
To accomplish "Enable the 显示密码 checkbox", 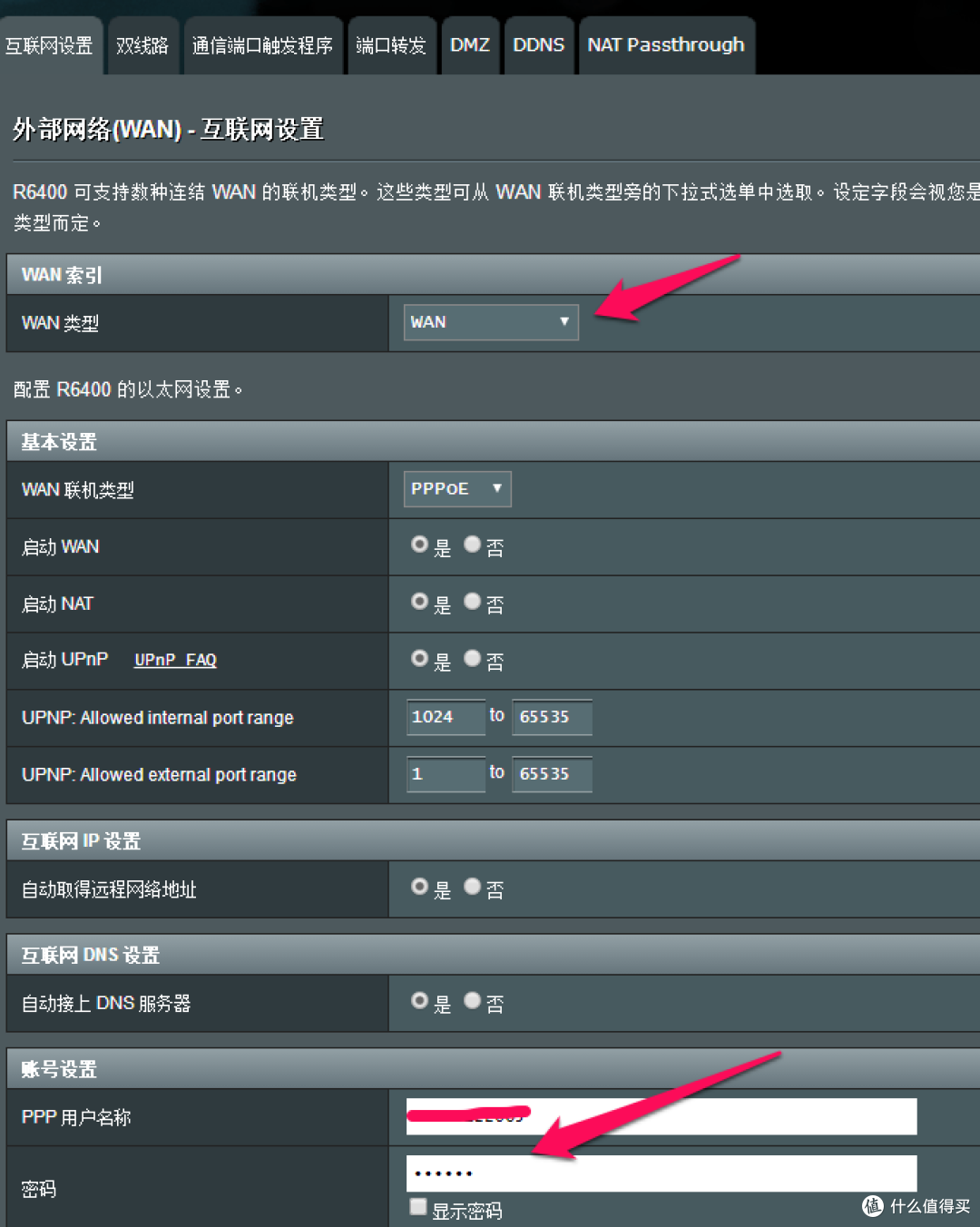I will (x=418, y=1207).
